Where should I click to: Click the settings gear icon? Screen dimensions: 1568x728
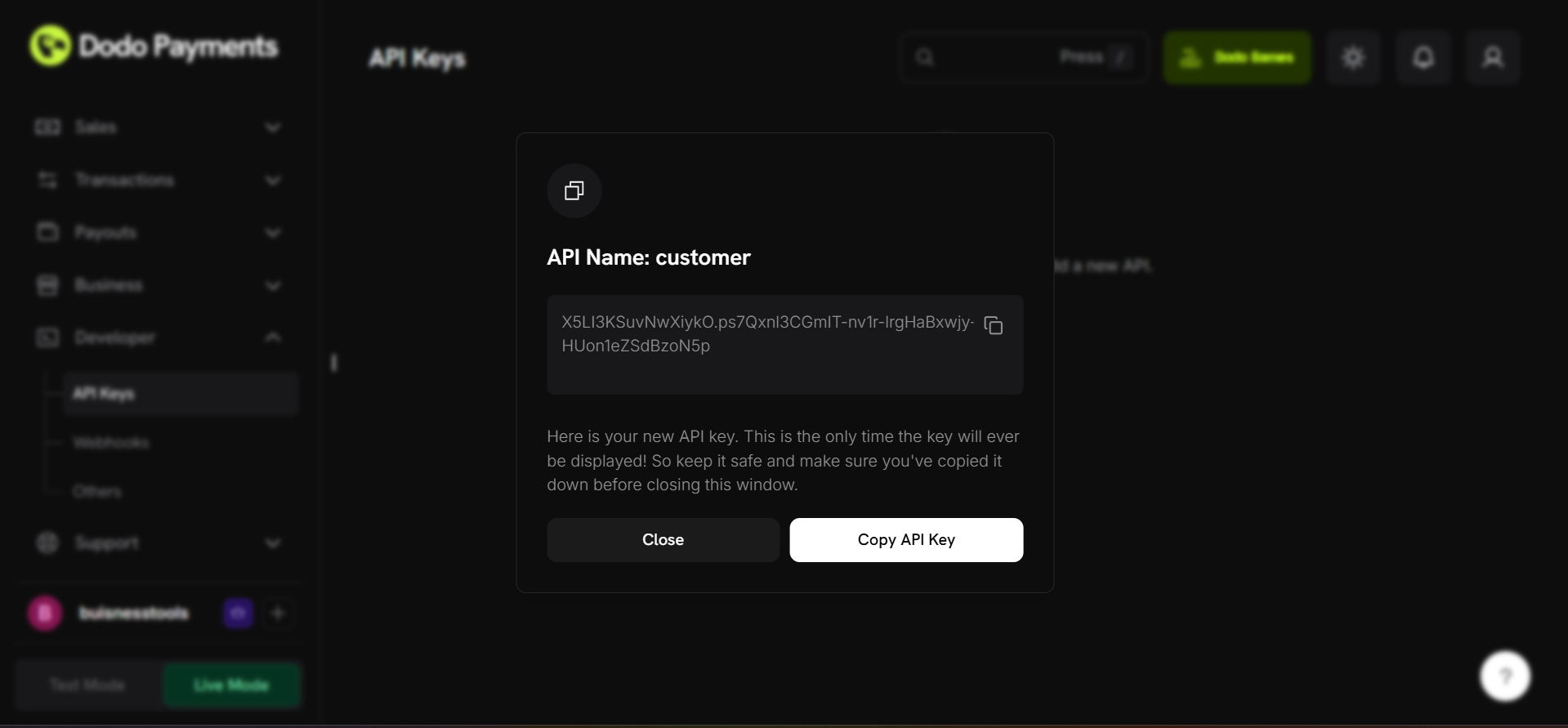tap(1352, 57)
